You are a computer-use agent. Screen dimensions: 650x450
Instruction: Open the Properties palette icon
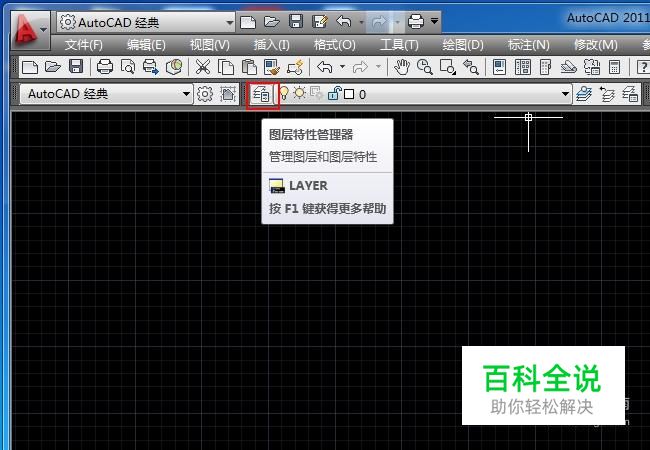click(x=500, y=67)
